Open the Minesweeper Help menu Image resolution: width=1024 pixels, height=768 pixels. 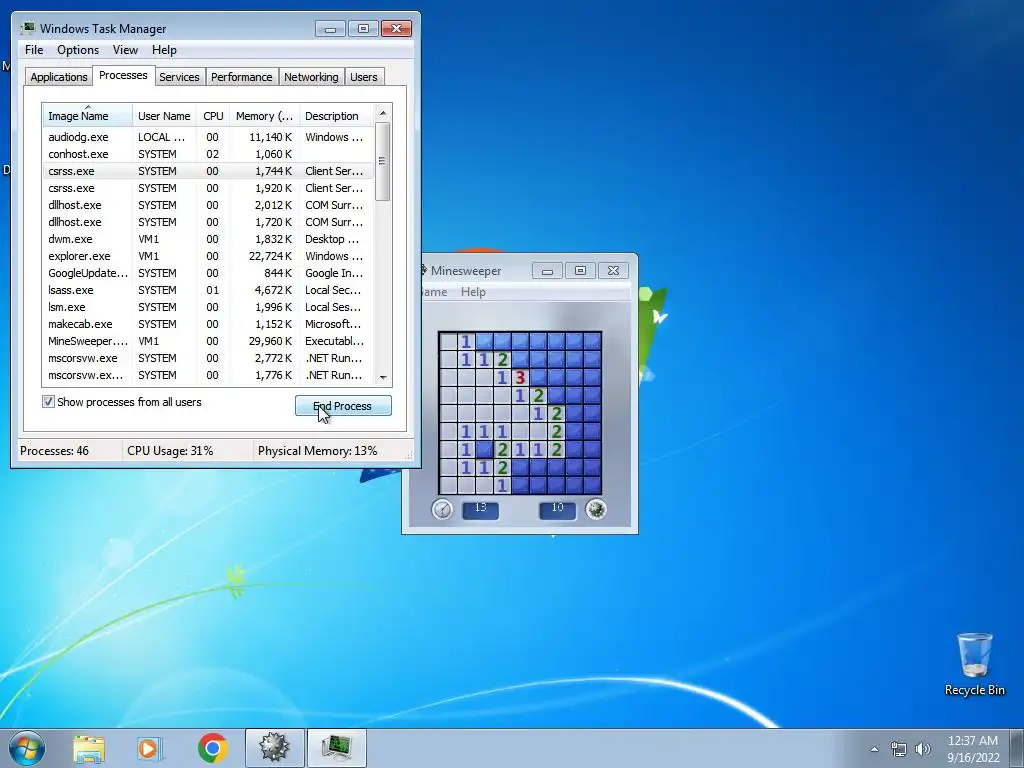coord(473,292)
